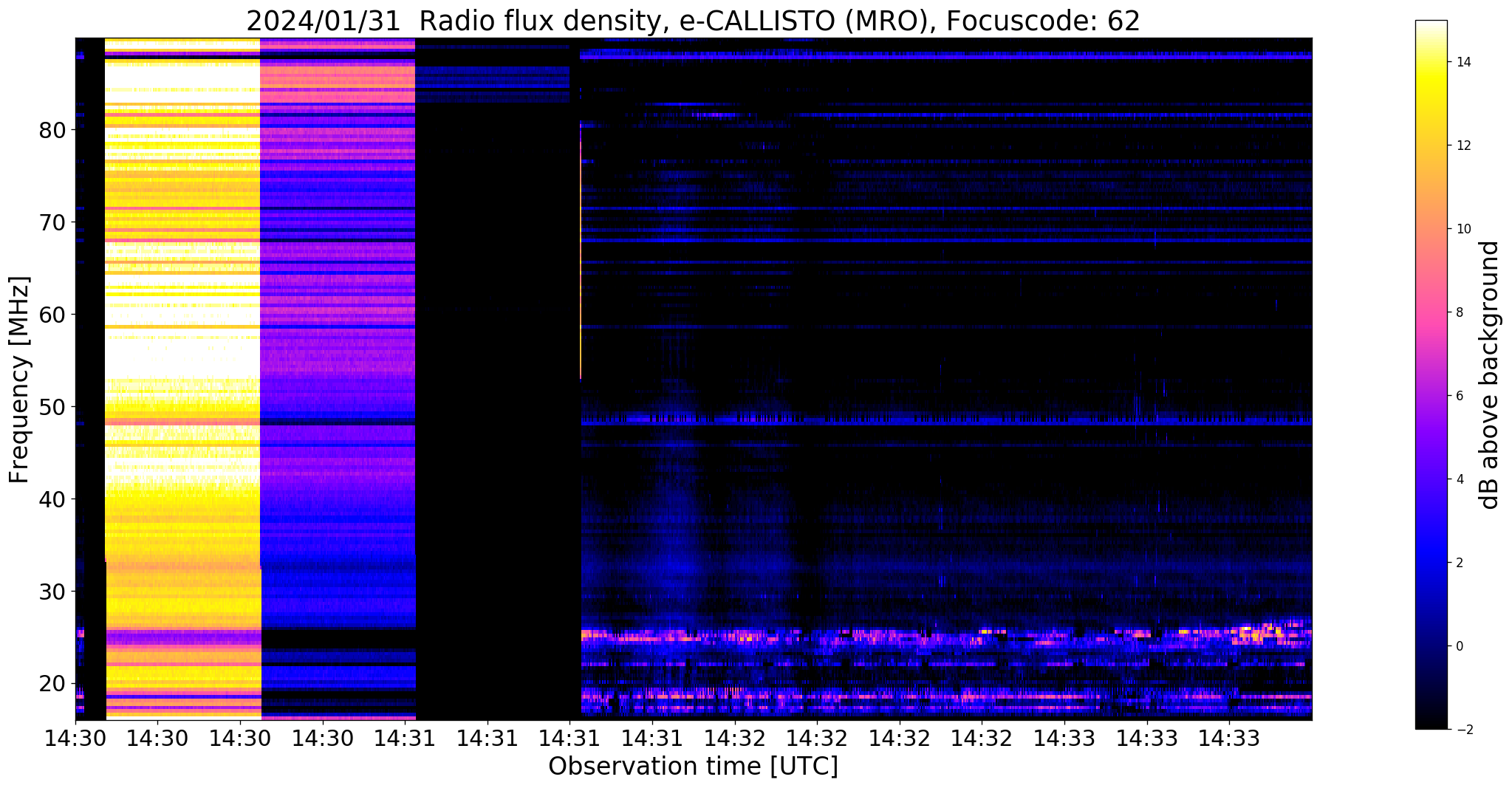The width and height of the screenshot is (1512, 788).
Task: Click the 40 MHz frequency tick label
Action: [x=52, y=499]
